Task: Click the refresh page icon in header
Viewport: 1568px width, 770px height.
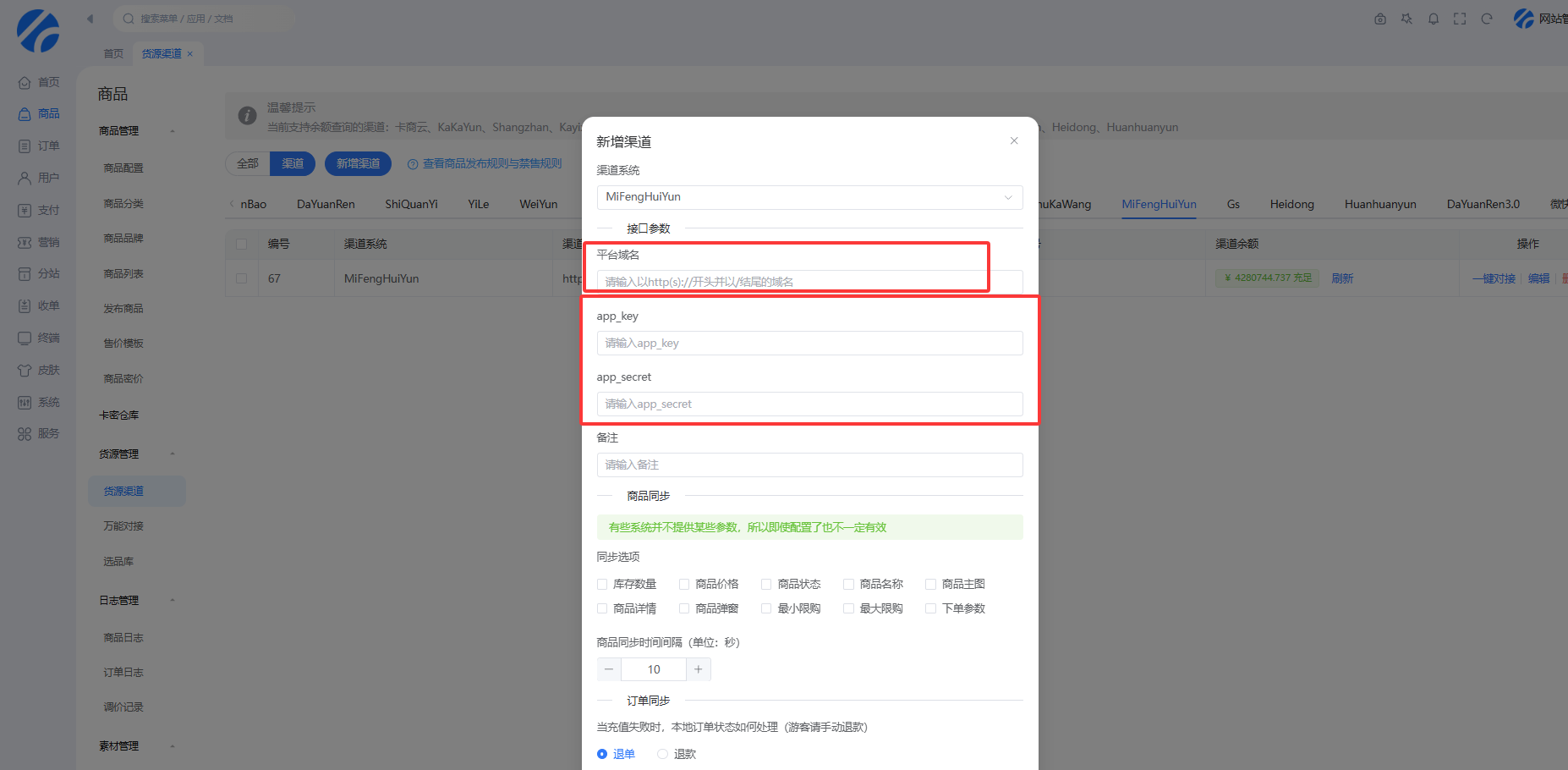Action: click(x=1487, y=19)
